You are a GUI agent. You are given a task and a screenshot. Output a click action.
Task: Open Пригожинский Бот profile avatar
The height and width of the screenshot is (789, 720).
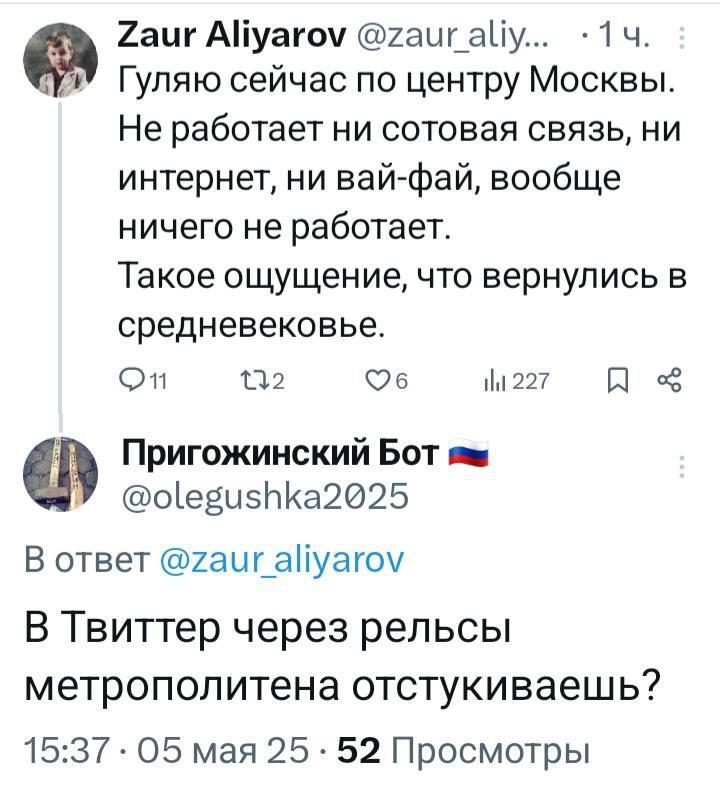(60, 471)
